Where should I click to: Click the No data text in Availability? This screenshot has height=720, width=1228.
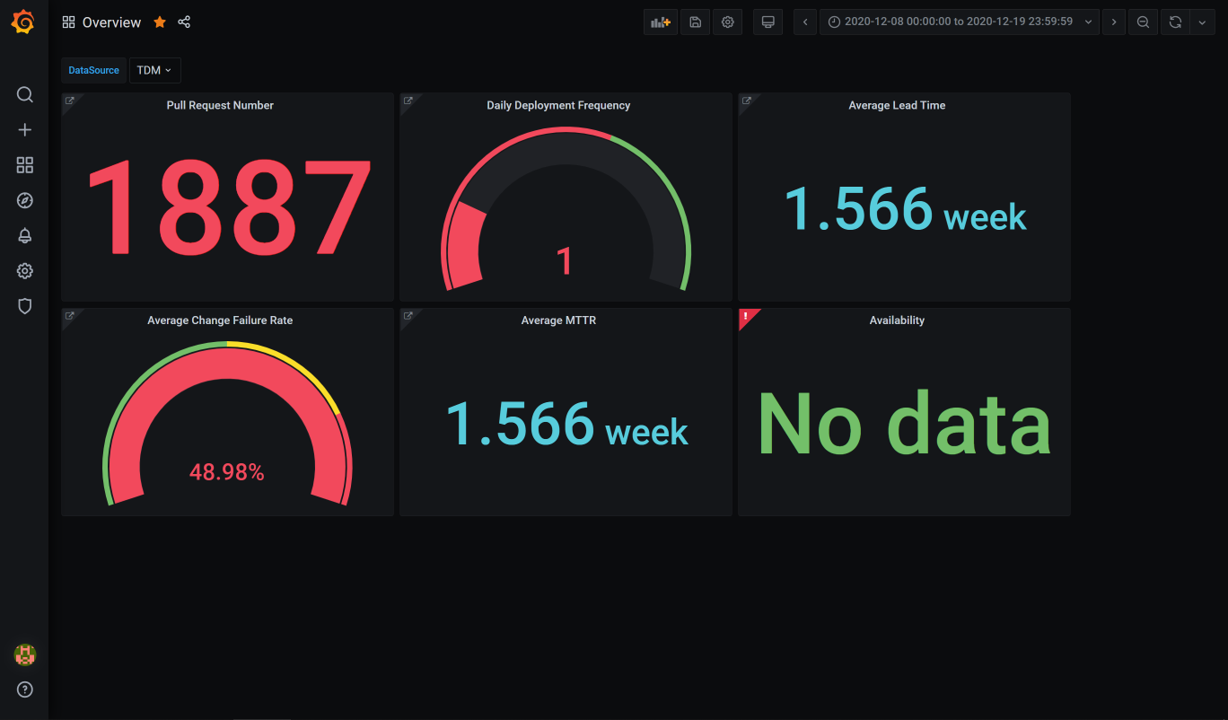905,424
